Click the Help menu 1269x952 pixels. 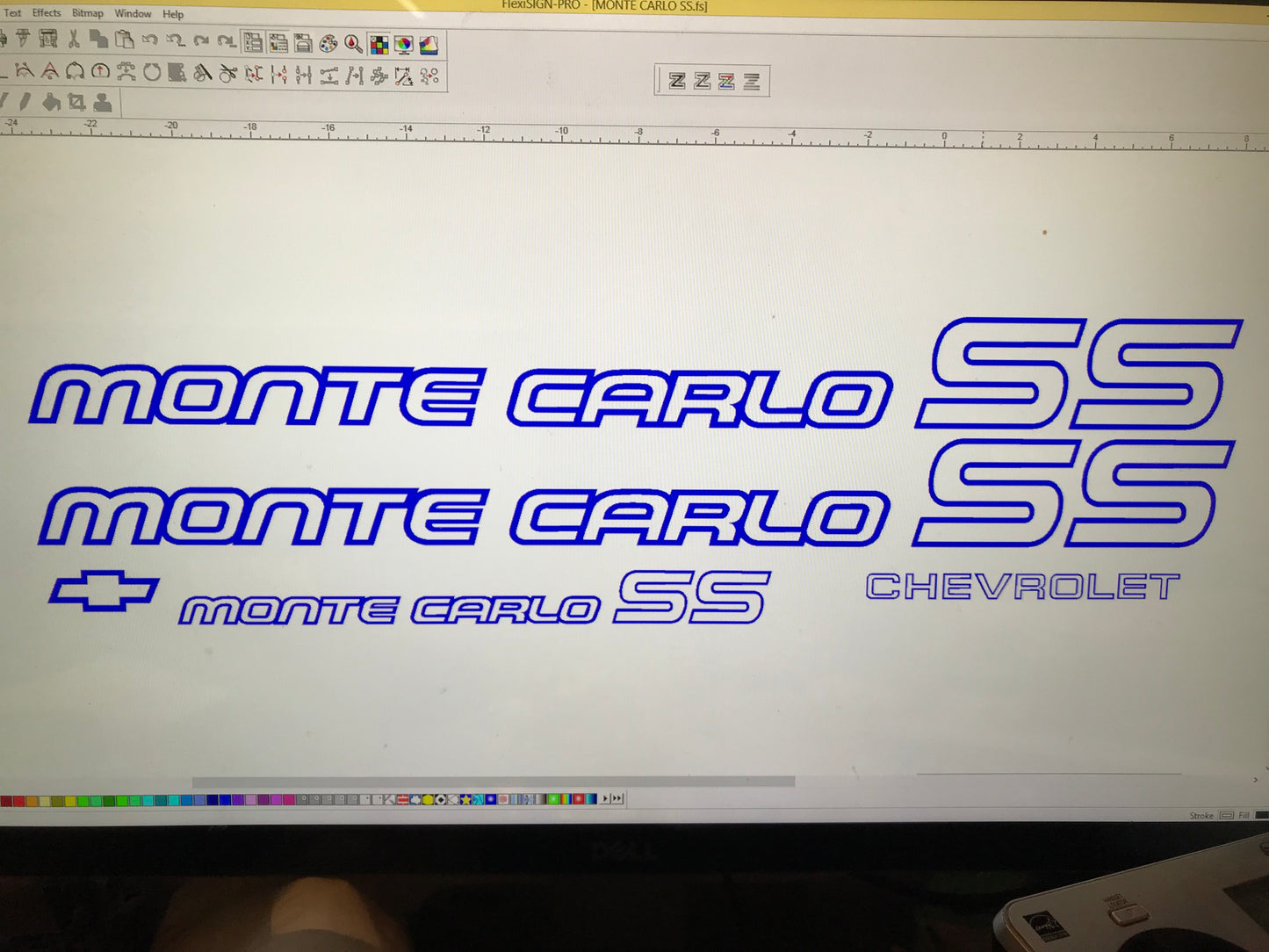173,14
